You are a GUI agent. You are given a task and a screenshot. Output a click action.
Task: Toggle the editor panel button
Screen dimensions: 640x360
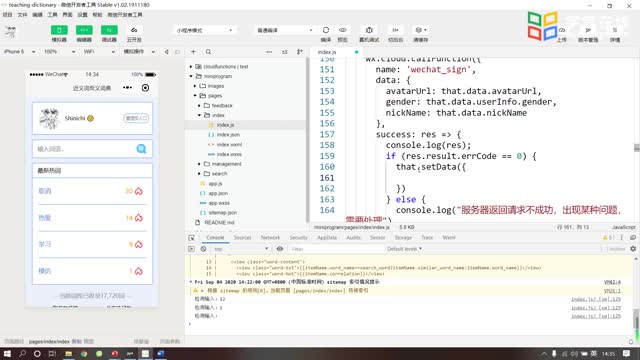(x=84, y=30)
